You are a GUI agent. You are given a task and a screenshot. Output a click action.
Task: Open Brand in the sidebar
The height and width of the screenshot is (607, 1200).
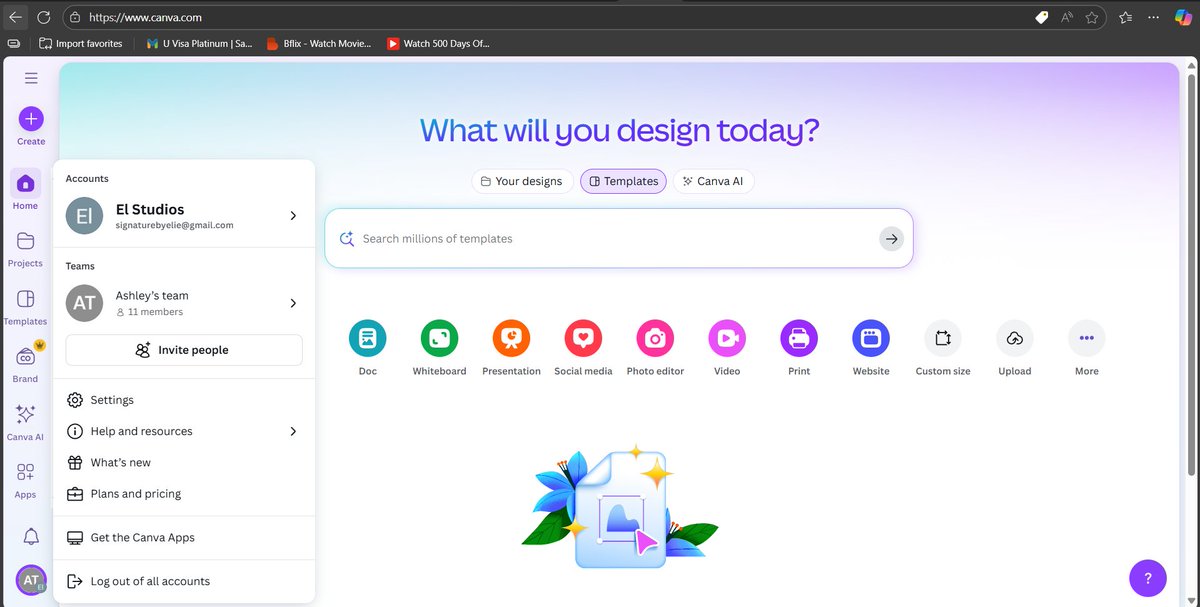[x=25, y=364]
